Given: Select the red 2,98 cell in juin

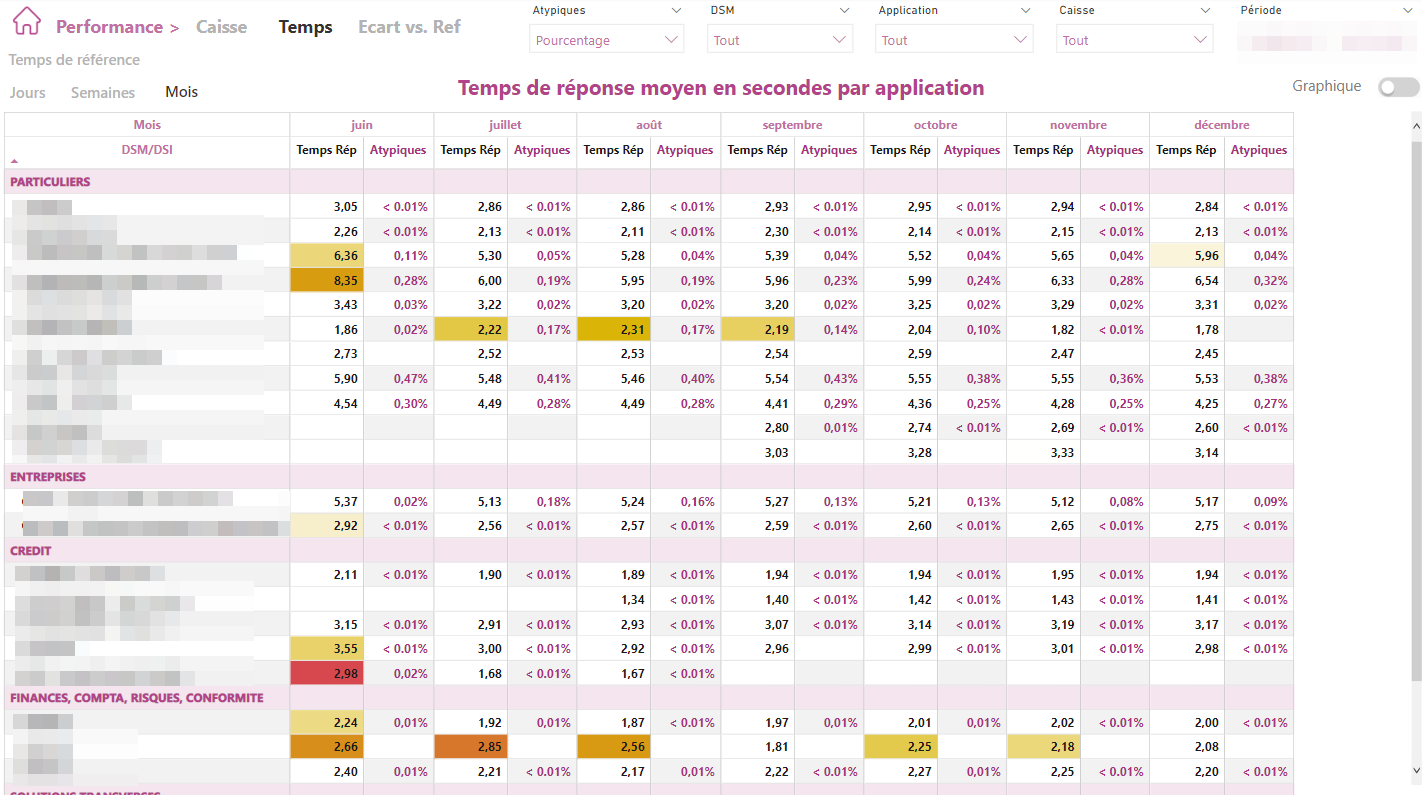Looking at the screenshot, I should click(x=327, y=673).
